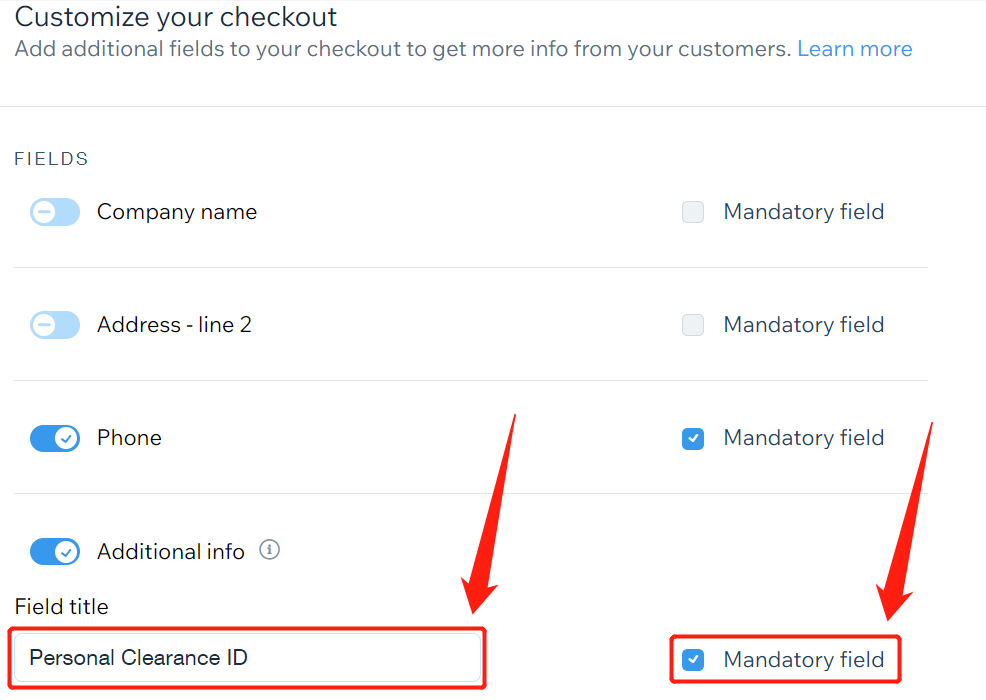Turn on the Address - line 2 switch
Screen dimensions: 986x700
click(x=55, y=325)
